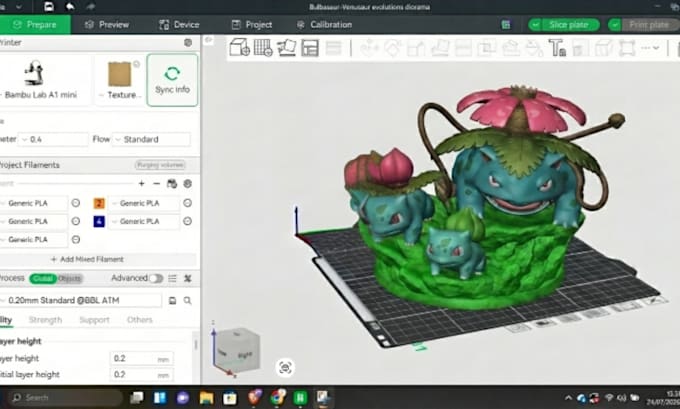Click the orange filament swatch 2
Image resolution: width=680 pixels, height=409 pixels.
tap(99, 203)
